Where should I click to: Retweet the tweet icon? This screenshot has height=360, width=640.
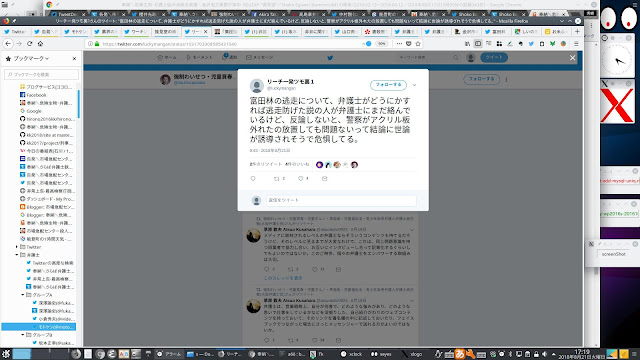(x=277, y=179)
